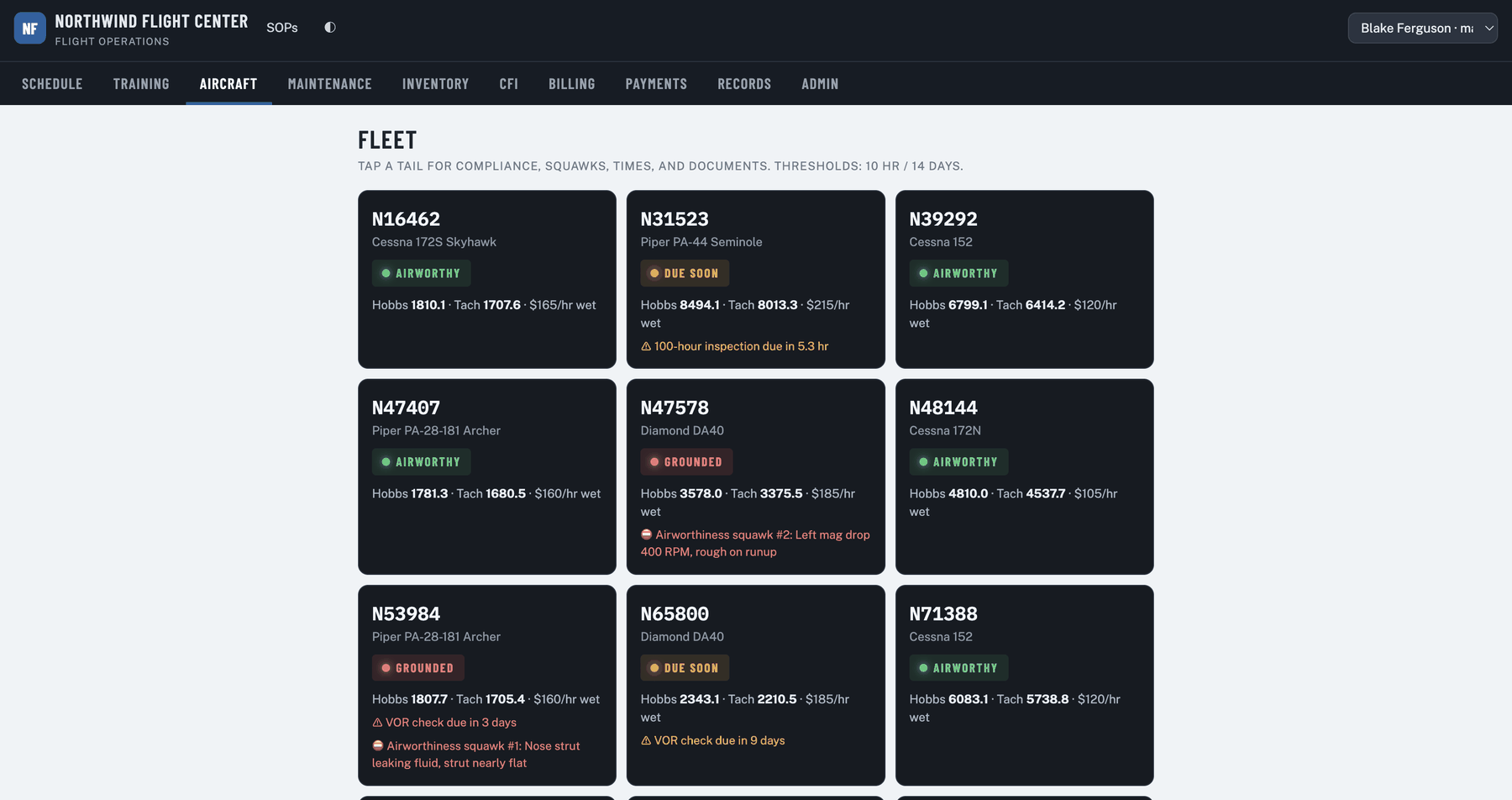Open the N16462 tail number
Viewport: 1512px width, 800px height.
click(x=406, y=219)
